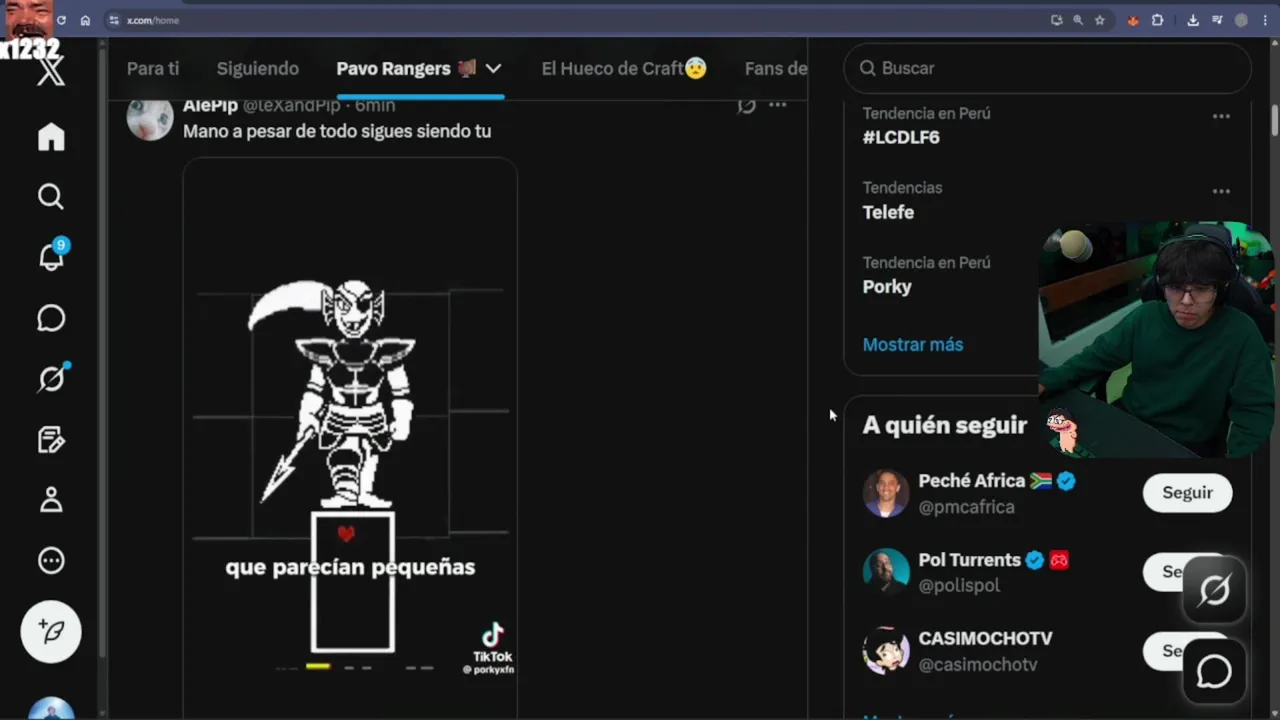Screen dimensions: 1280x720
Task: Click Grok explain icon on AlePip post
Action: (746, 106)
